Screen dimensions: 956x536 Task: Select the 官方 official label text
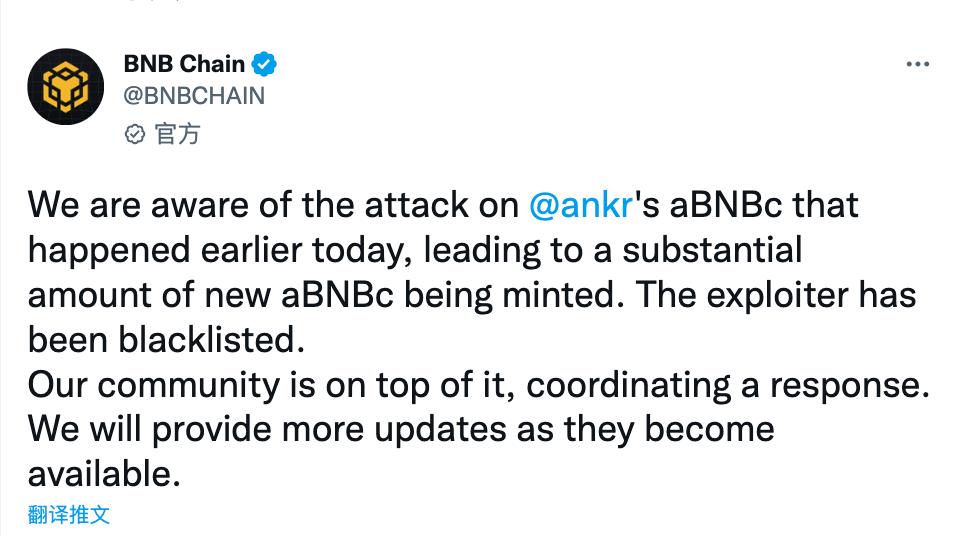(177, 134)
